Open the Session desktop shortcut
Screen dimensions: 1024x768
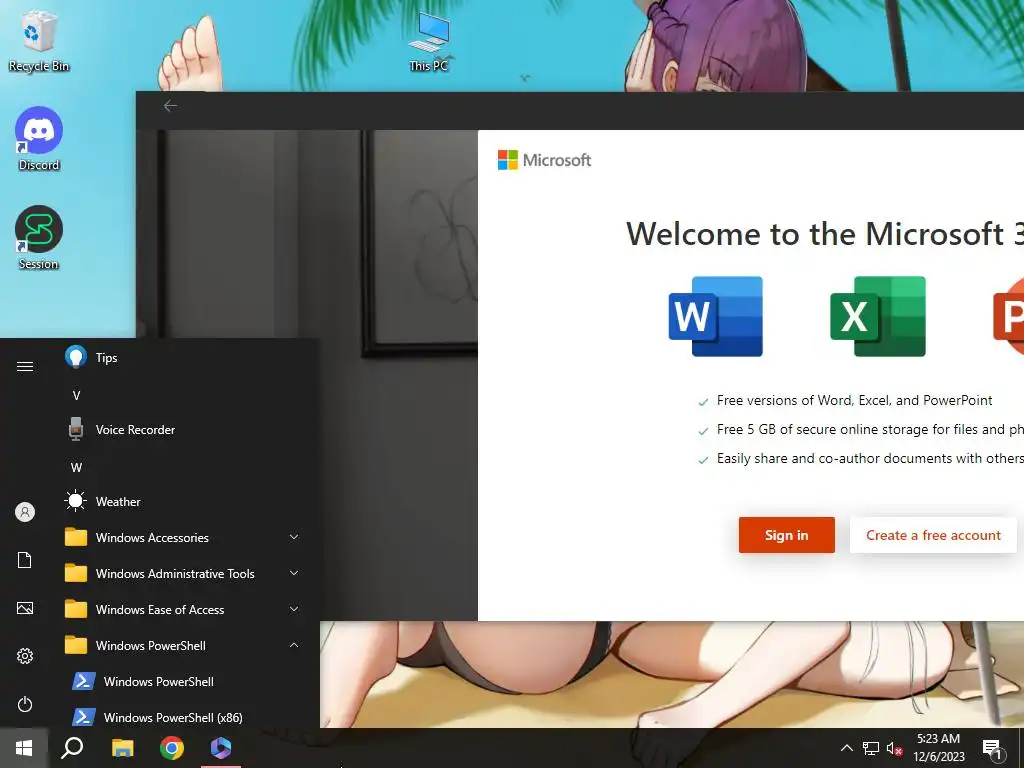[x=39, y=238]
